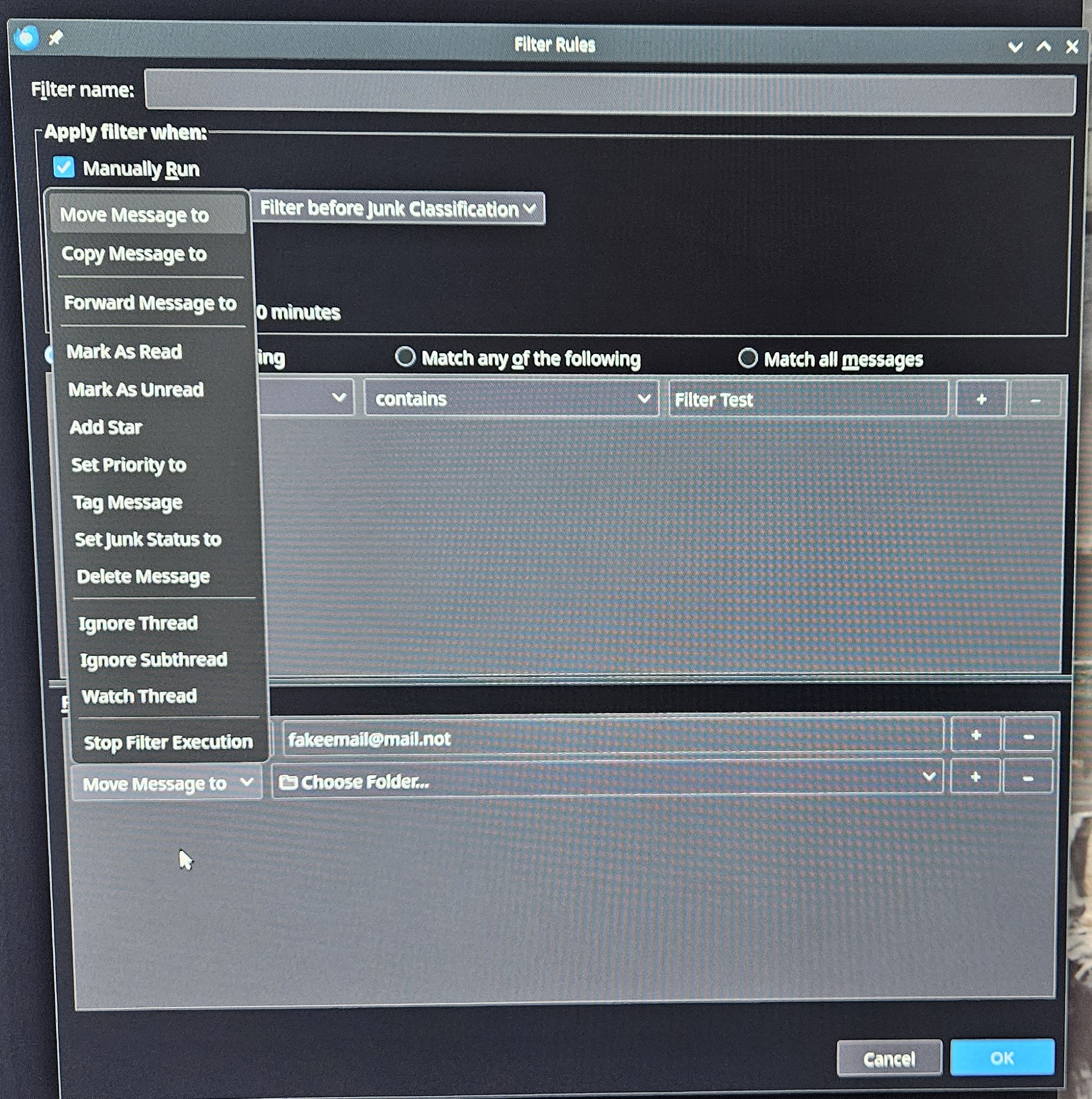
Task: Pick Stop Filter Execution option
Action: click(168, 742)
